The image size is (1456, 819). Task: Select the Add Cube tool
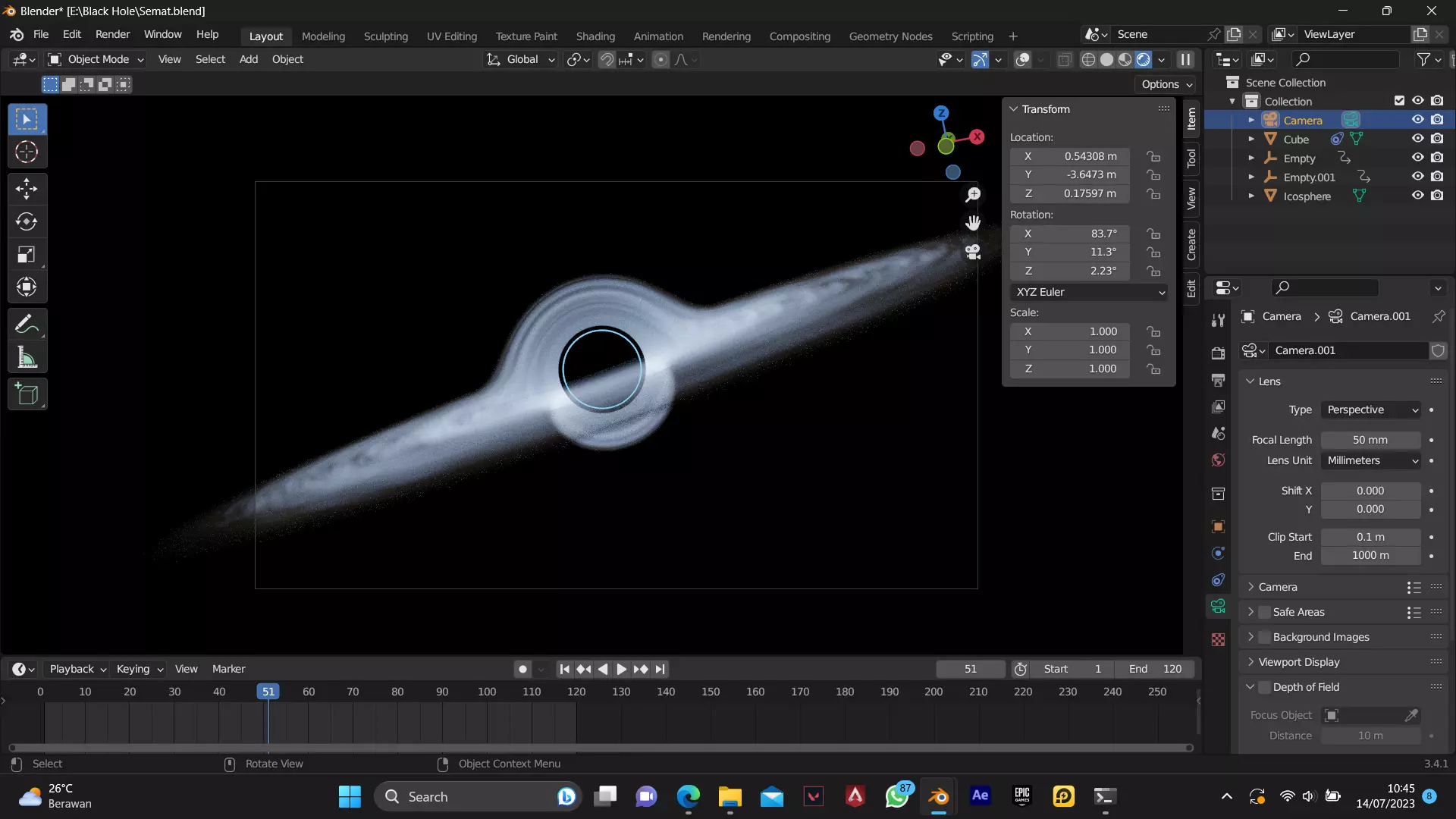27,394
